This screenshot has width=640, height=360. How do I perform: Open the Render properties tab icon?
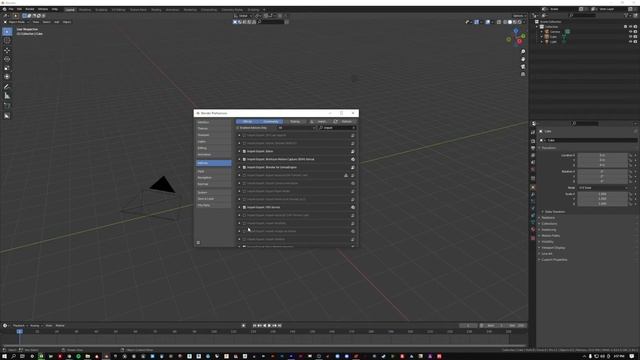[x=533, y=141]
